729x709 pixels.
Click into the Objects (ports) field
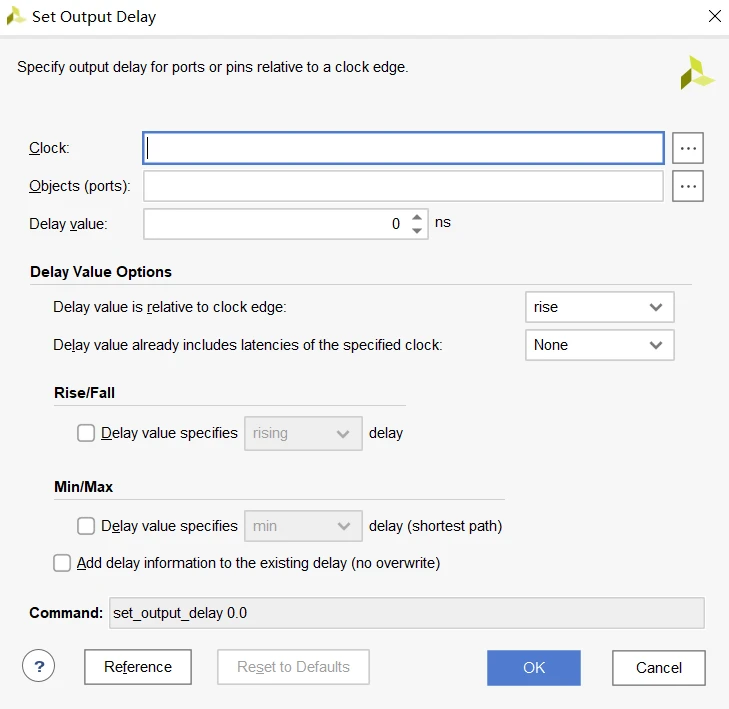tap(403, 186)
